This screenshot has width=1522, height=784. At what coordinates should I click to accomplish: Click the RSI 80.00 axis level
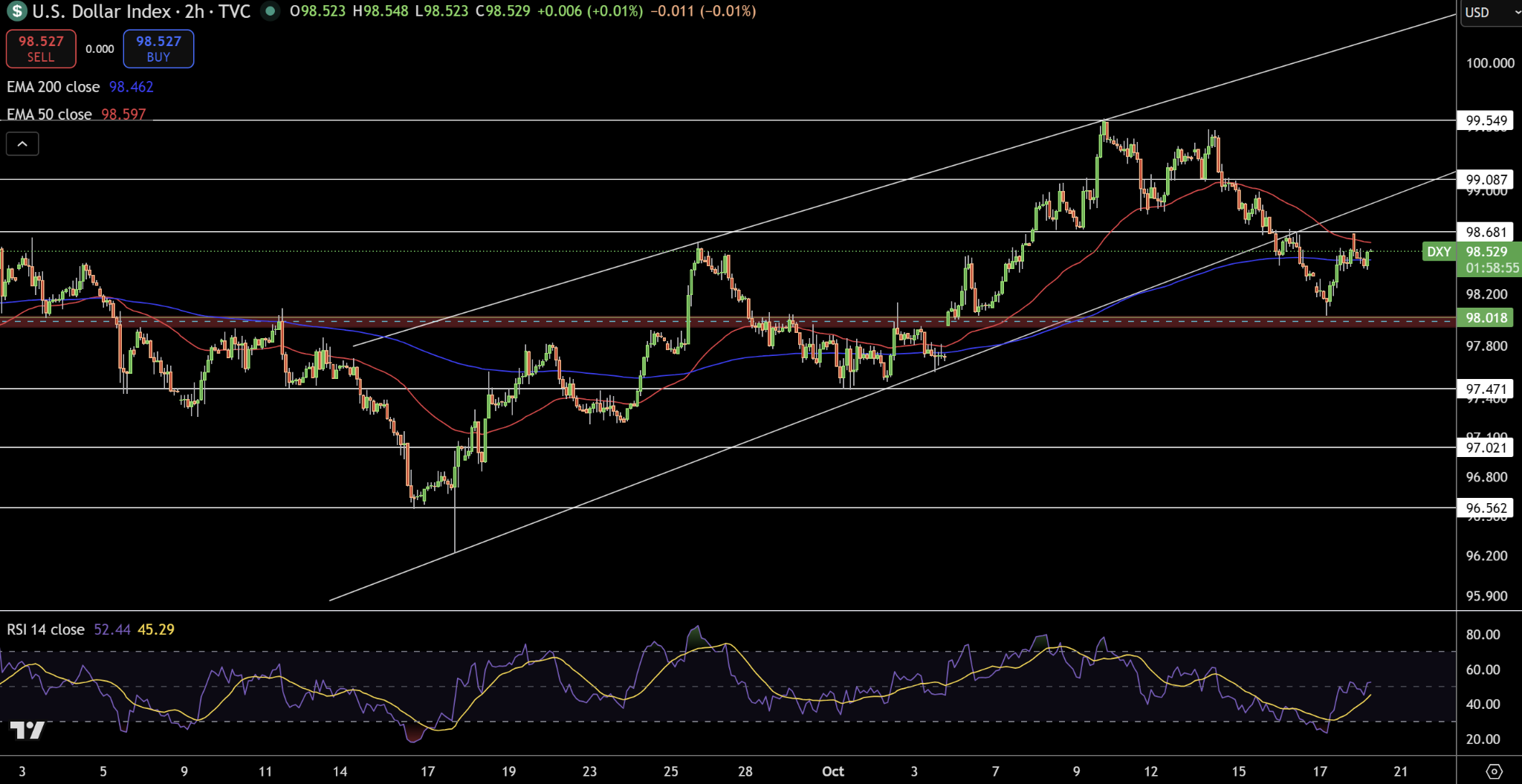[1483, 635]
